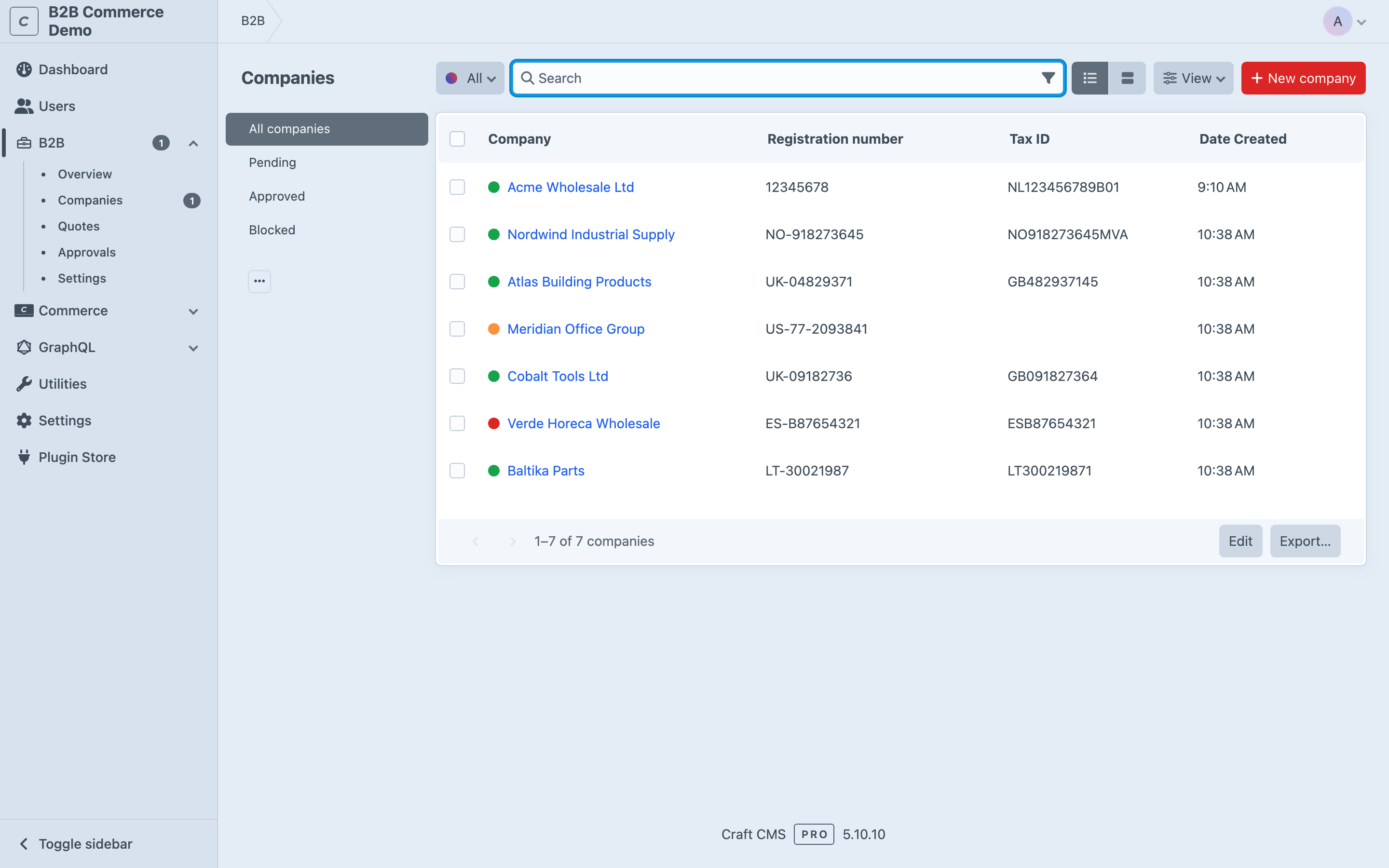Collapse the B2B navigation section

193,143
